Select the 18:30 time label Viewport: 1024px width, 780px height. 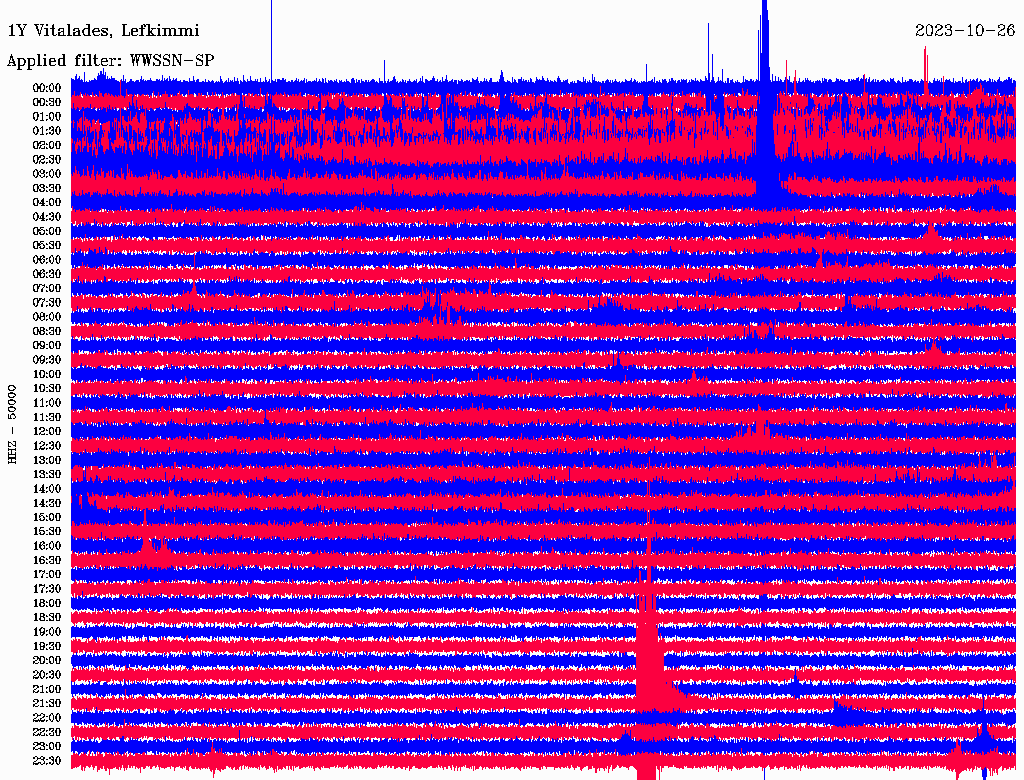click(47, 617)
